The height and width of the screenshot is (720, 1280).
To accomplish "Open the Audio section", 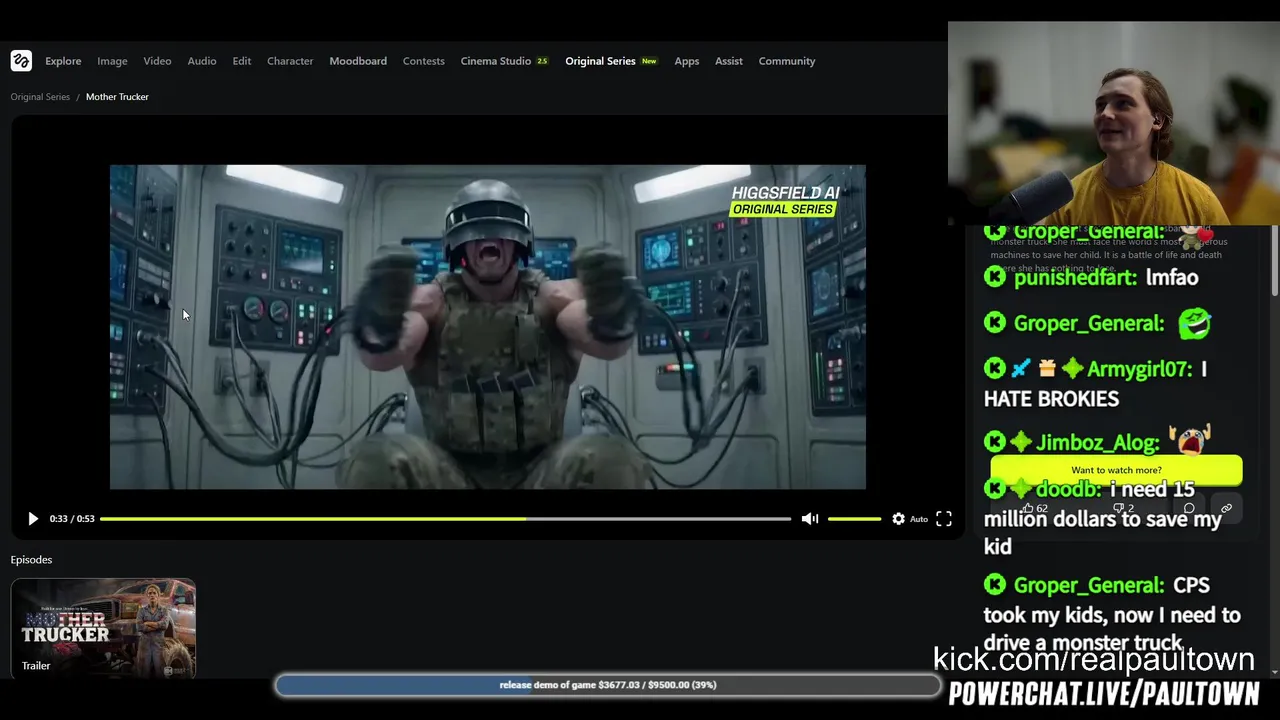I will point(202,61).
